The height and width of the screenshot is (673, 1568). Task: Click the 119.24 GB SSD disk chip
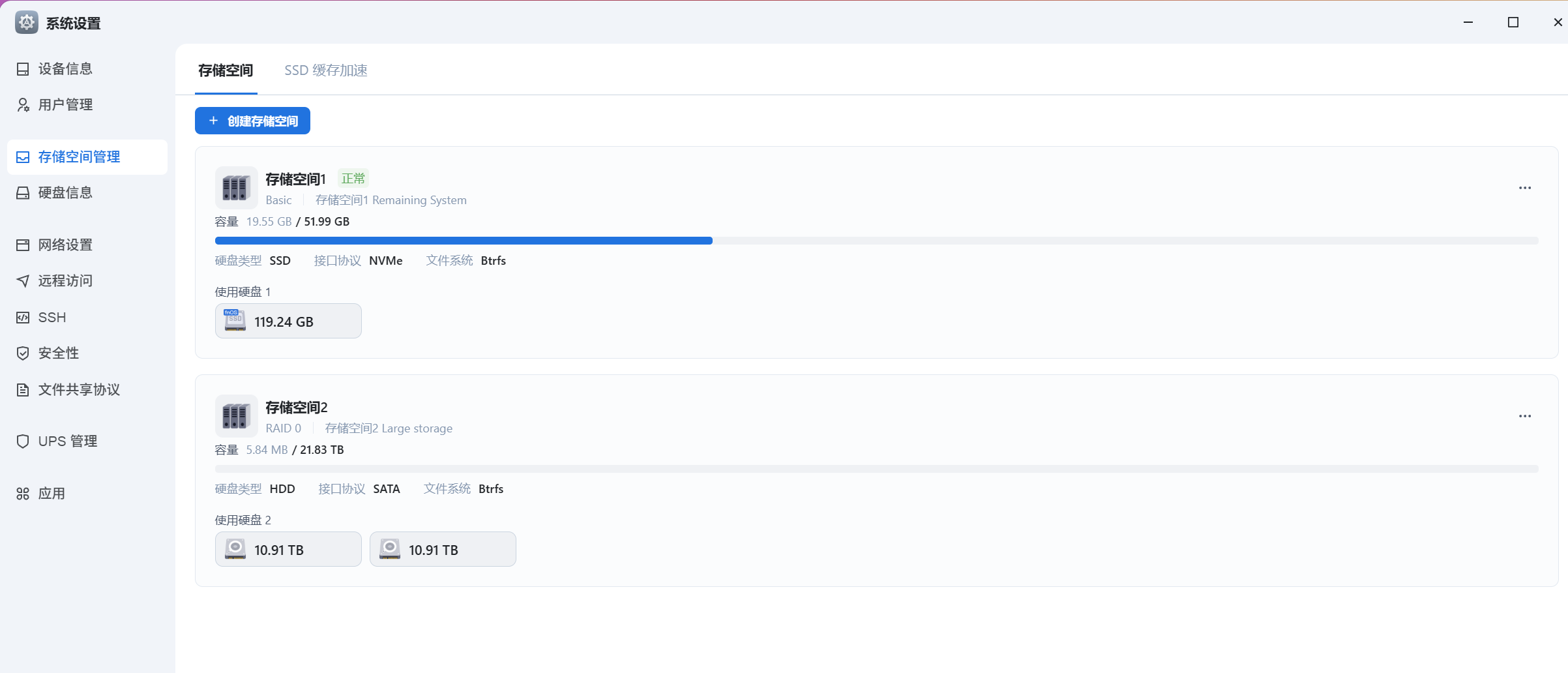point(288,321)
